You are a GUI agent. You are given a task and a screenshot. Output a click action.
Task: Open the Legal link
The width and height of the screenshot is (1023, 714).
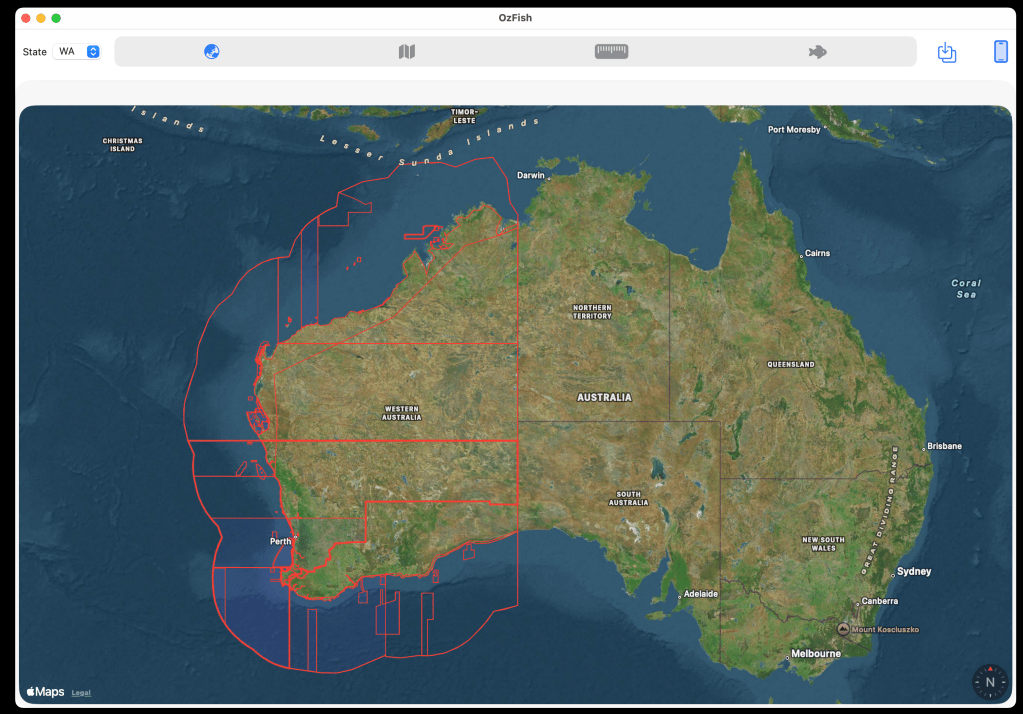click(81, 692)
